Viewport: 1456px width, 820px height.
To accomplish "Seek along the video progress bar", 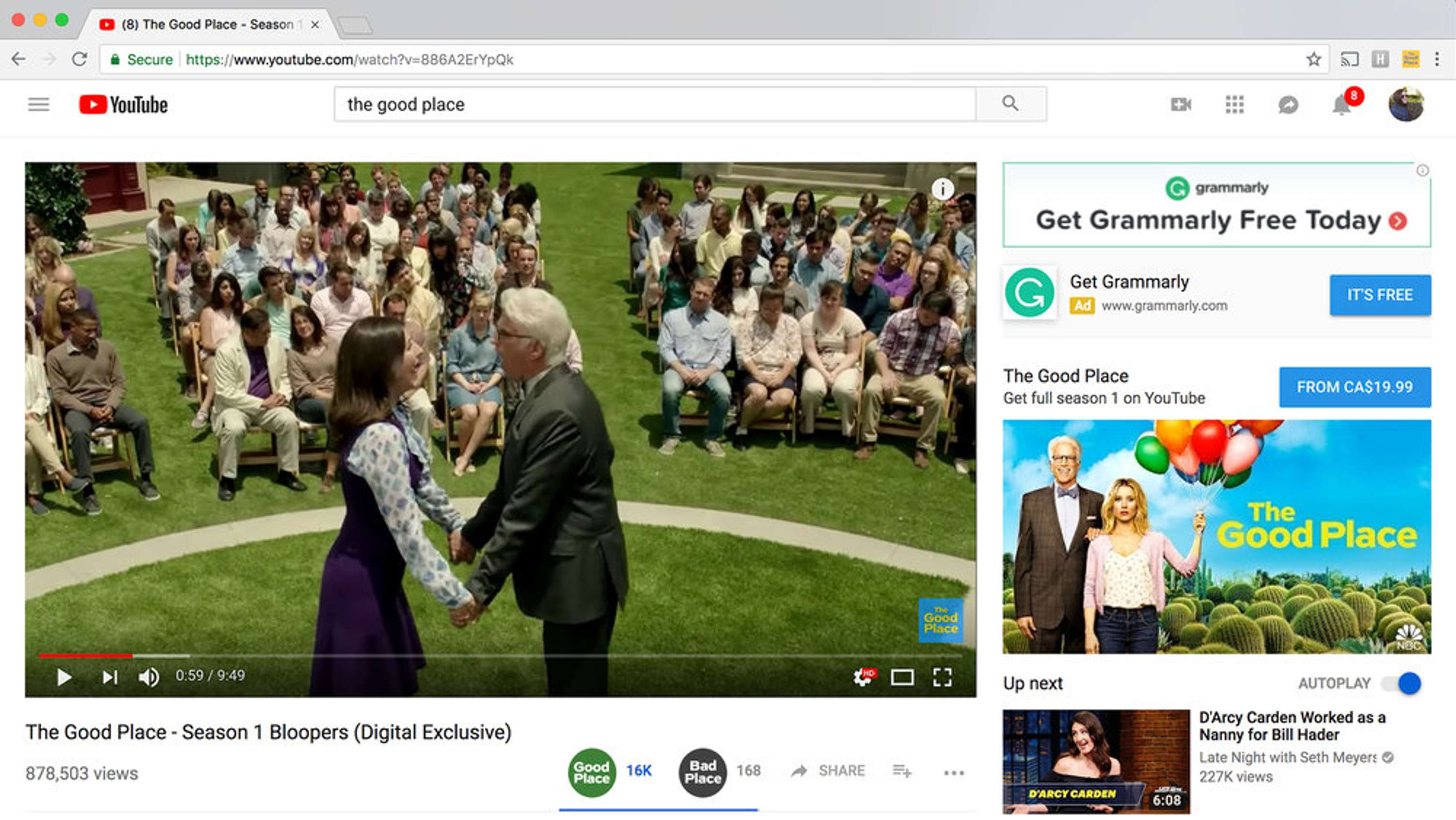I will pos(500,655).
